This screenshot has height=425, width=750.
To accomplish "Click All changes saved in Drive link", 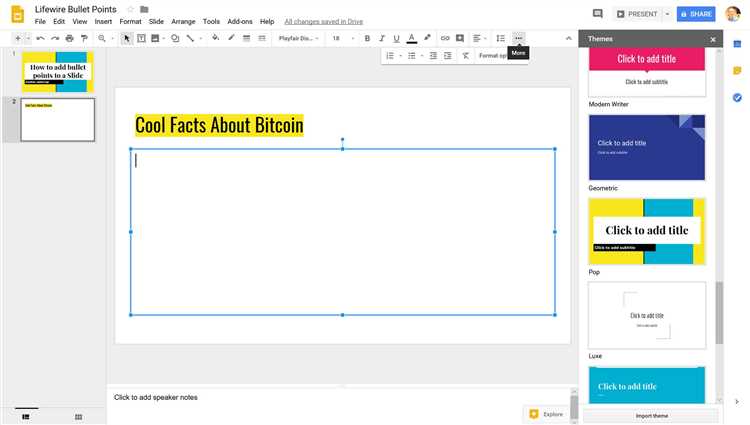I will point(323,22).
